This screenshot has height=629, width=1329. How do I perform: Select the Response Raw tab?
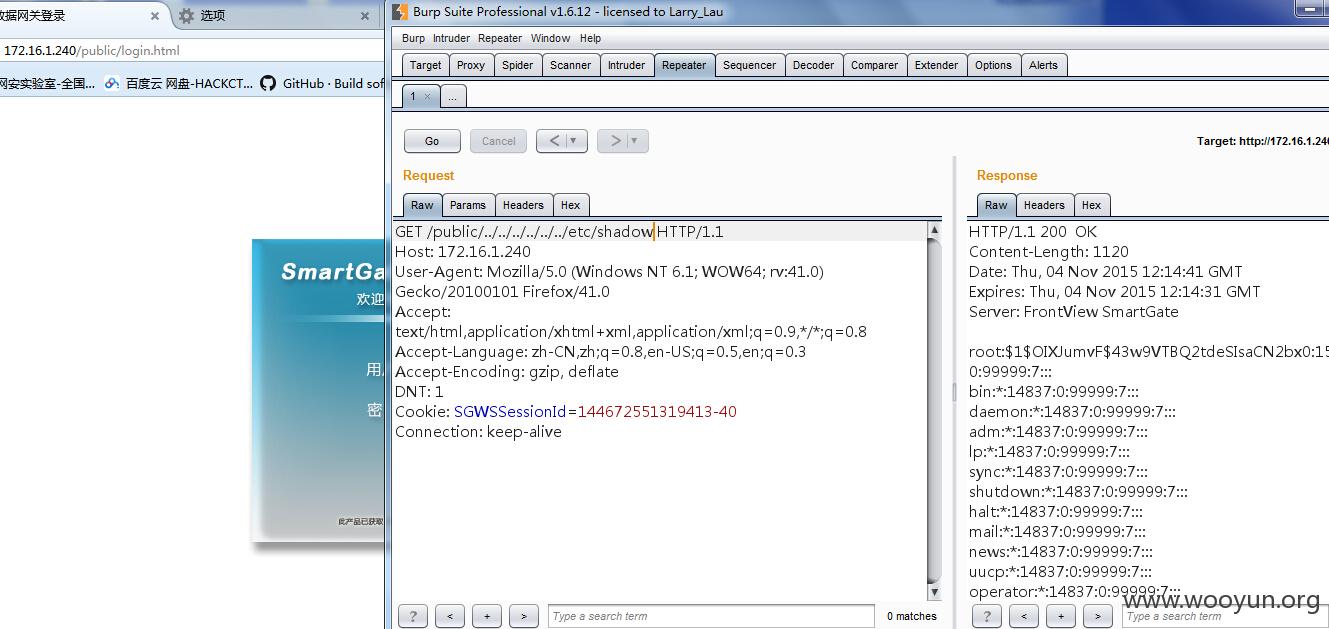[996, 205]
